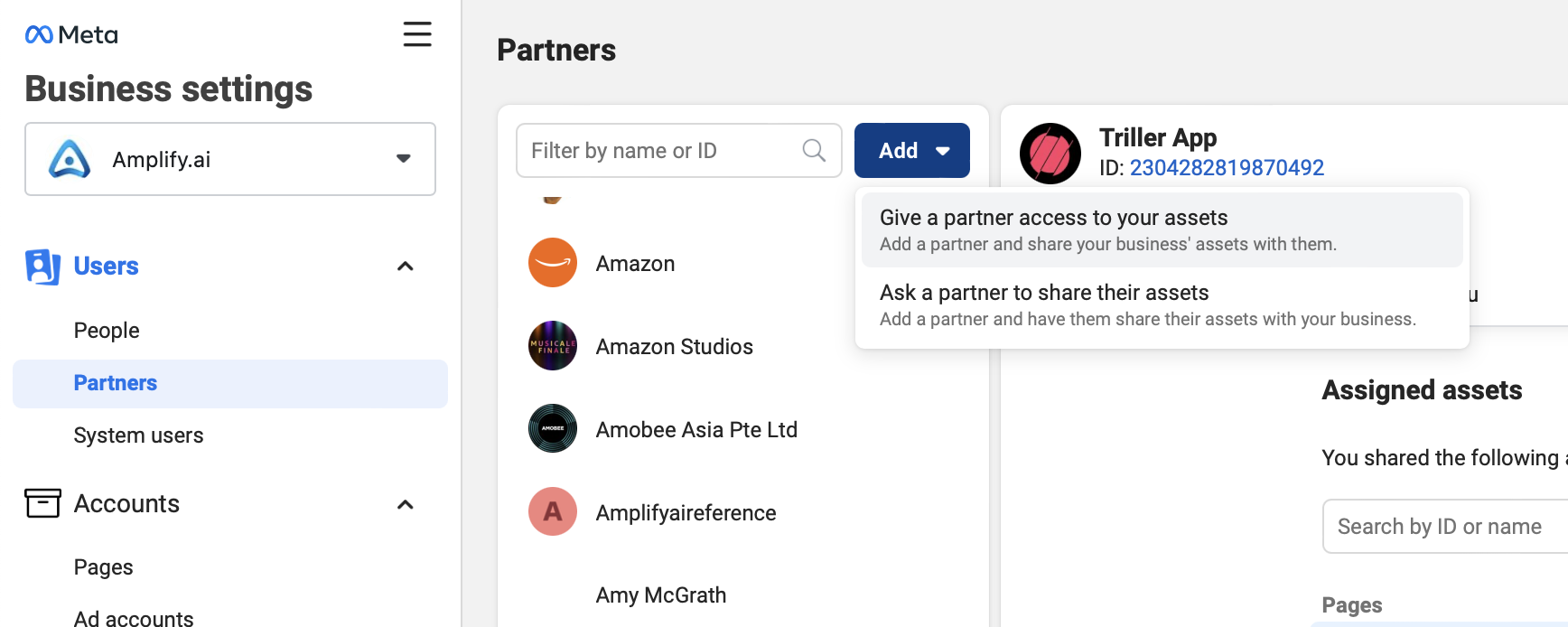Image resolution: width=1568 pixels, height=627 pixels.
Task: Click the Amplifyaireference avatar
Action: pos(553,512)
